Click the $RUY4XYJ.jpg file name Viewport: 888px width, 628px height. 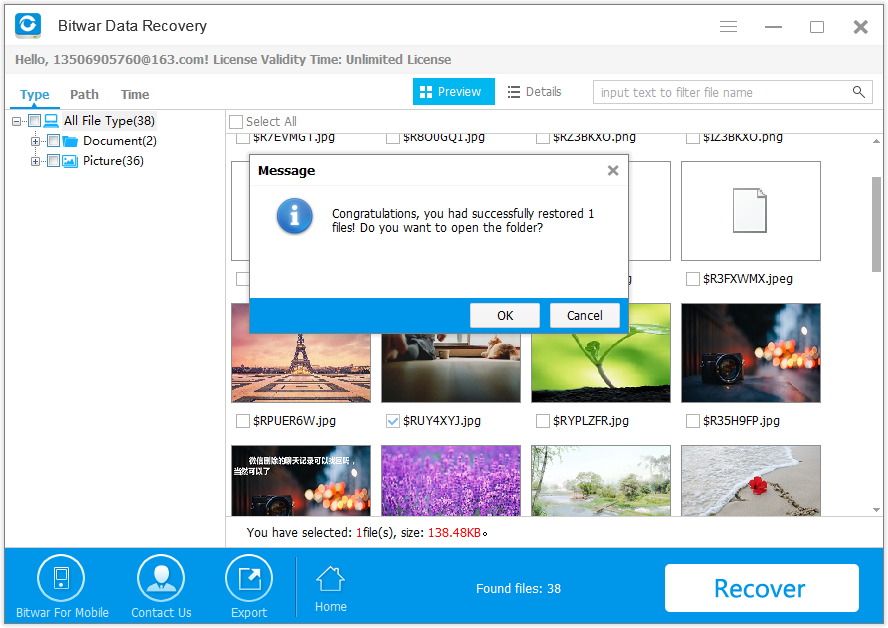pos(442,421)
